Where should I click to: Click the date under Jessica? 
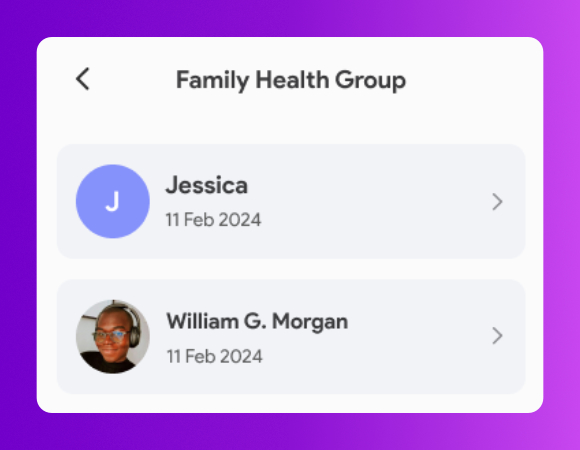213,220
